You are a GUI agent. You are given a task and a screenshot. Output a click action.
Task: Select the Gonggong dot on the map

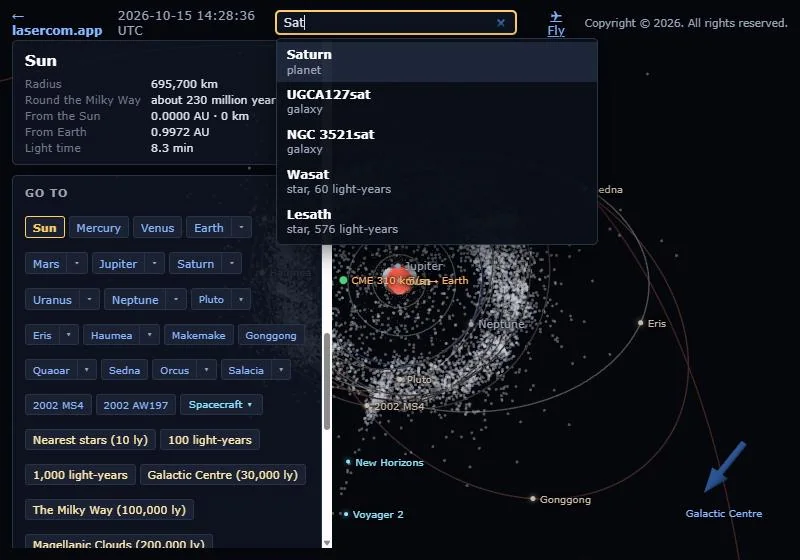coord(533,498)
